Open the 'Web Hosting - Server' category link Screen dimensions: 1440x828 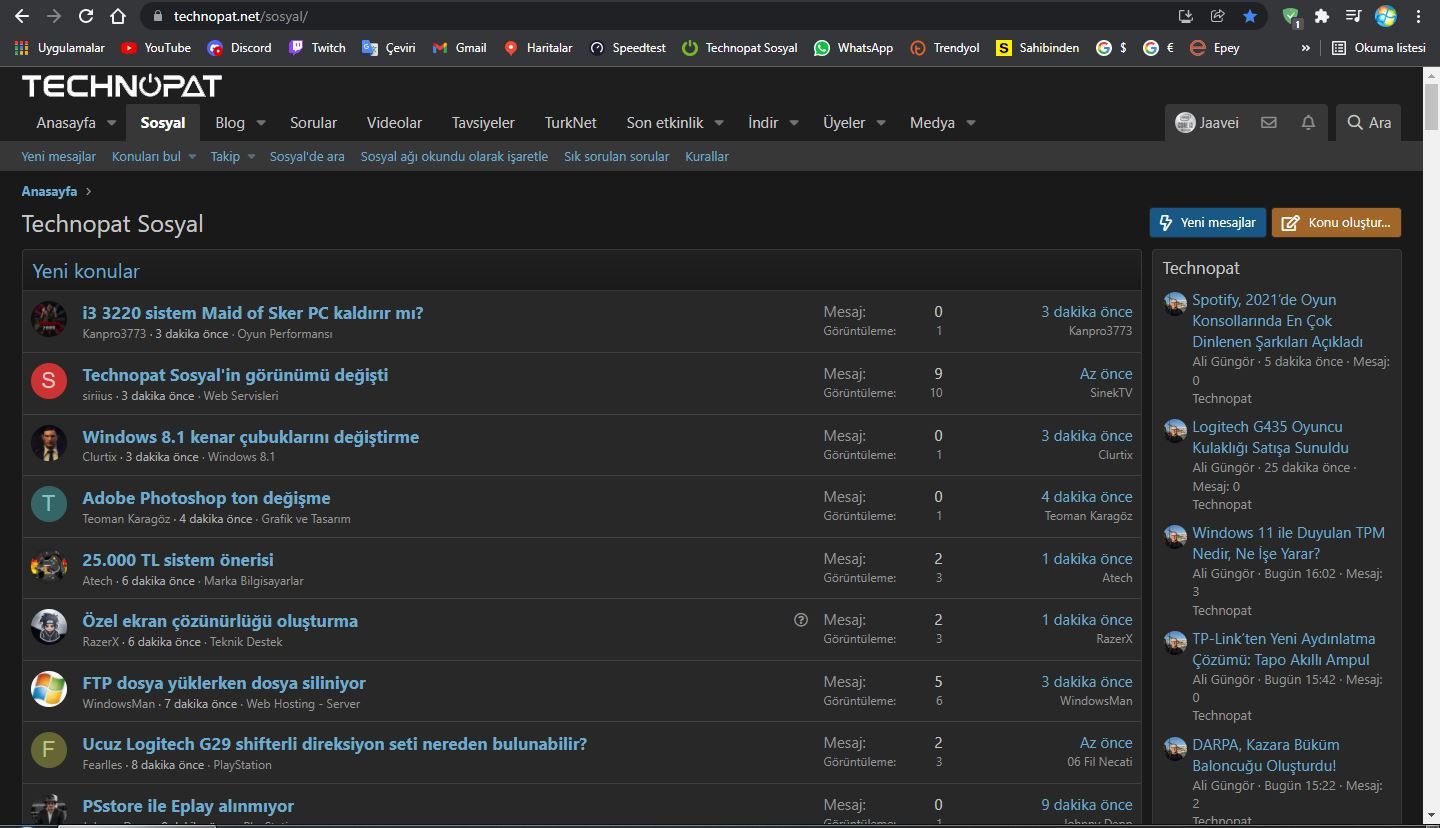(x=303, y=704)
